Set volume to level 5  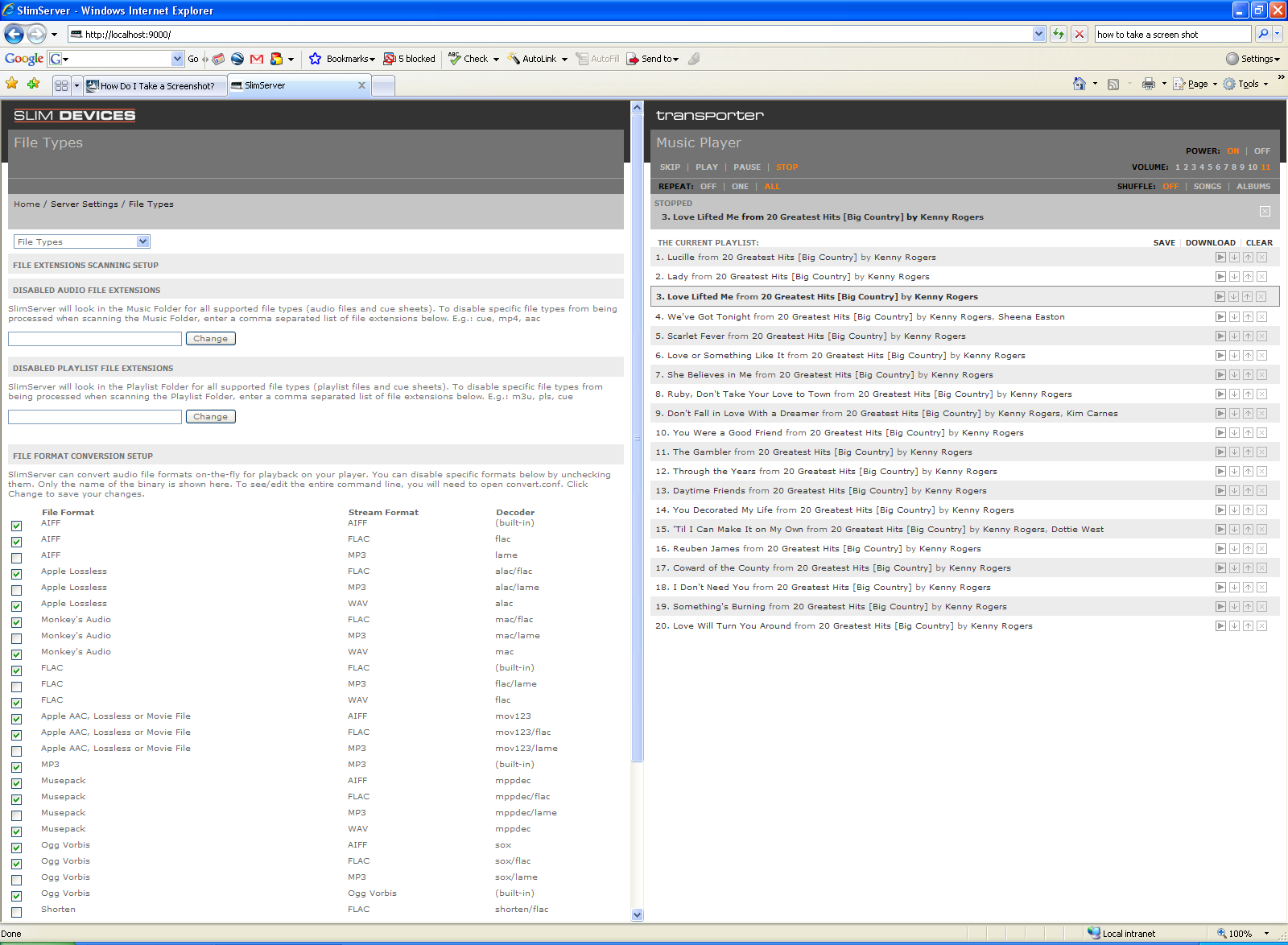[1210, 167]
